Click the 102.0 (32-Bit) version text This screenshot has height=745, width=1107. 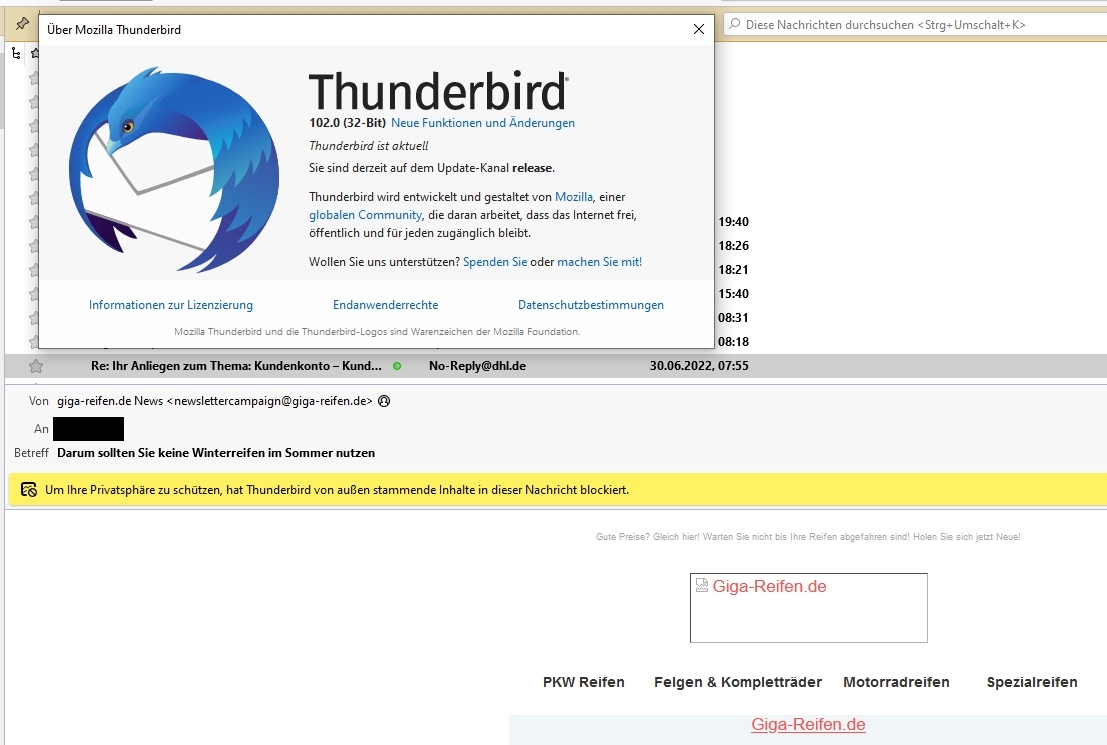click(x=347, y=123)
